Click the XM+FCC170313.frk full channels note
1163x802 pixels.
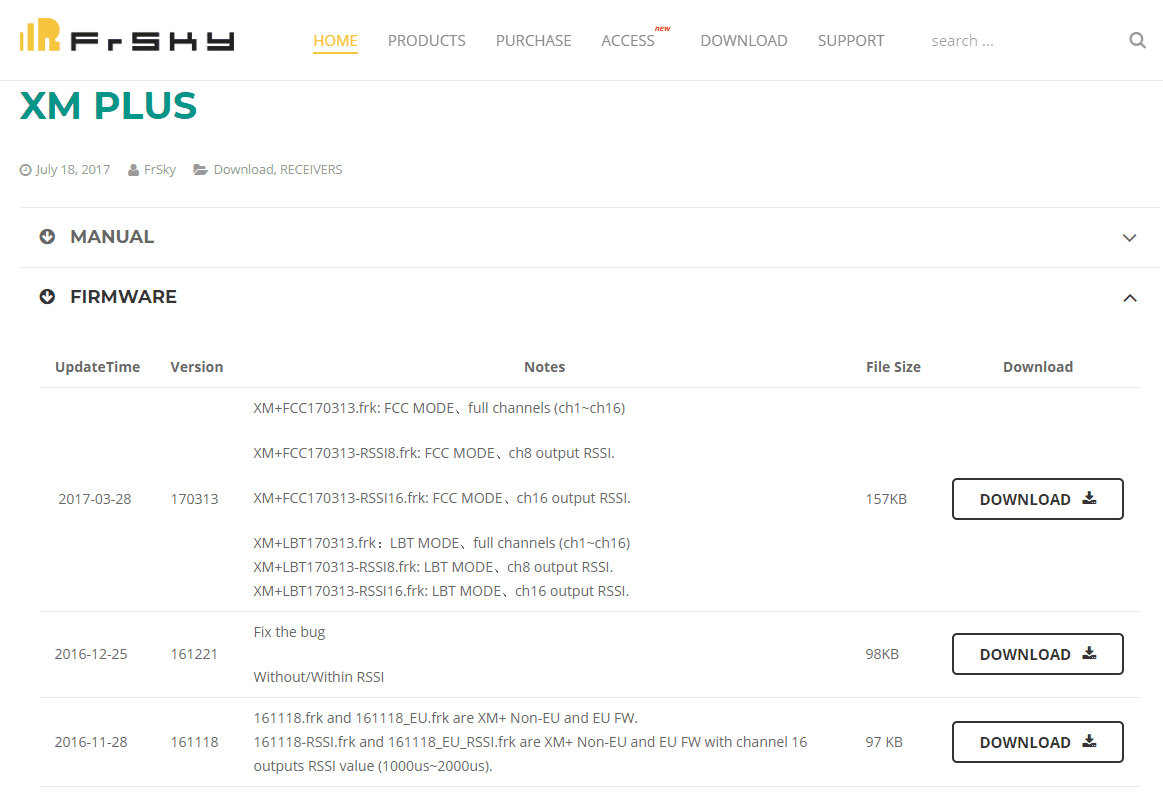[439, 408]
